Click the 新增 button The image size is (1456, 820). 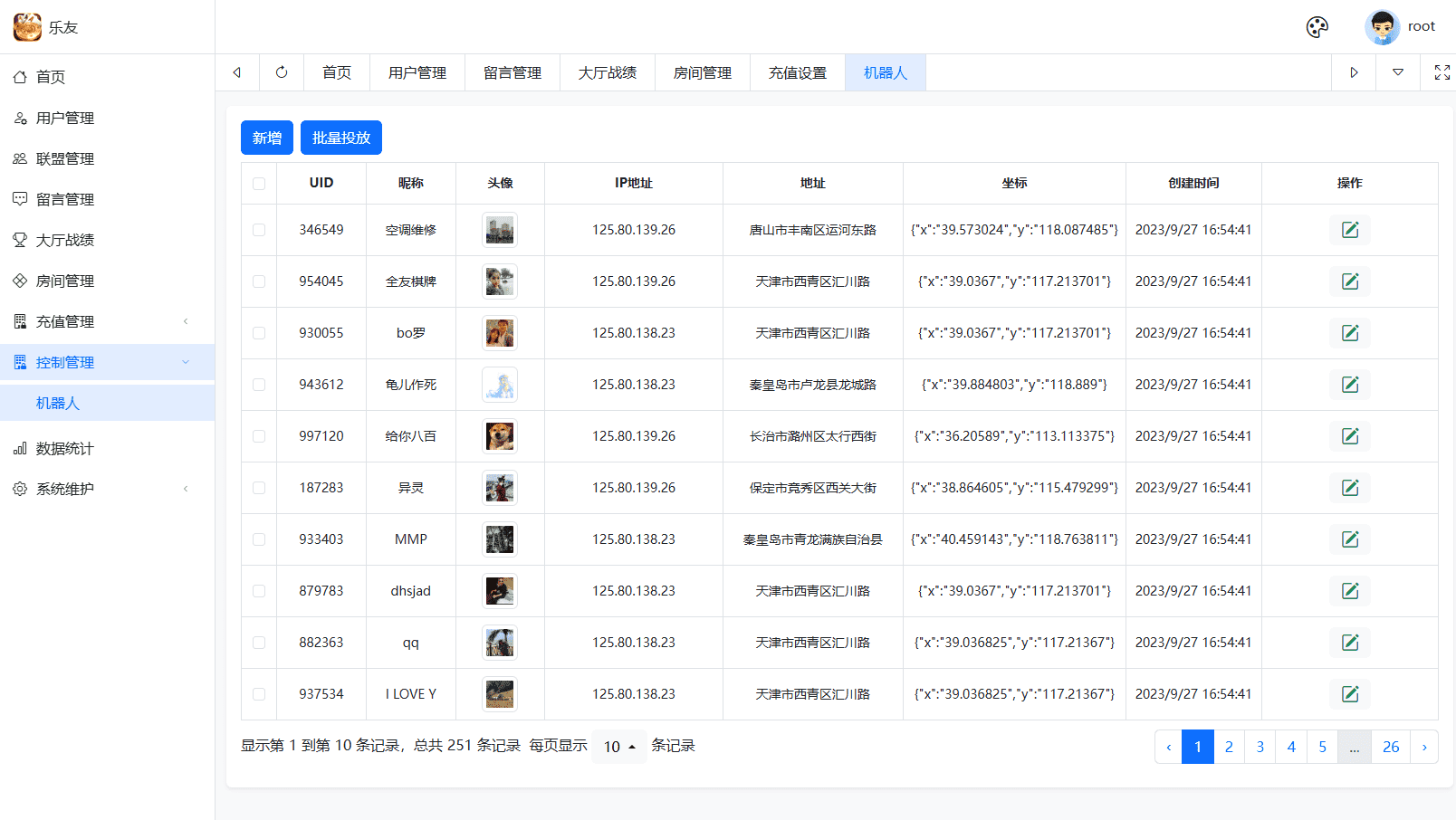tap(266, 138)
